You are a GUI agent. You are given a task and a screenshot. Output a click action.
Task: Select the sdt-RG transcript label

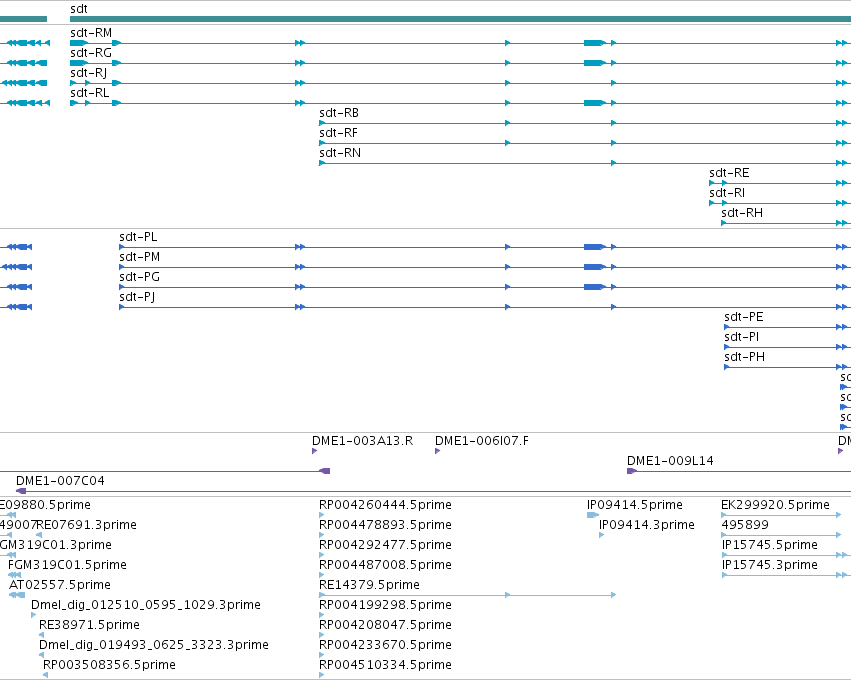click(x=91, y=53)
